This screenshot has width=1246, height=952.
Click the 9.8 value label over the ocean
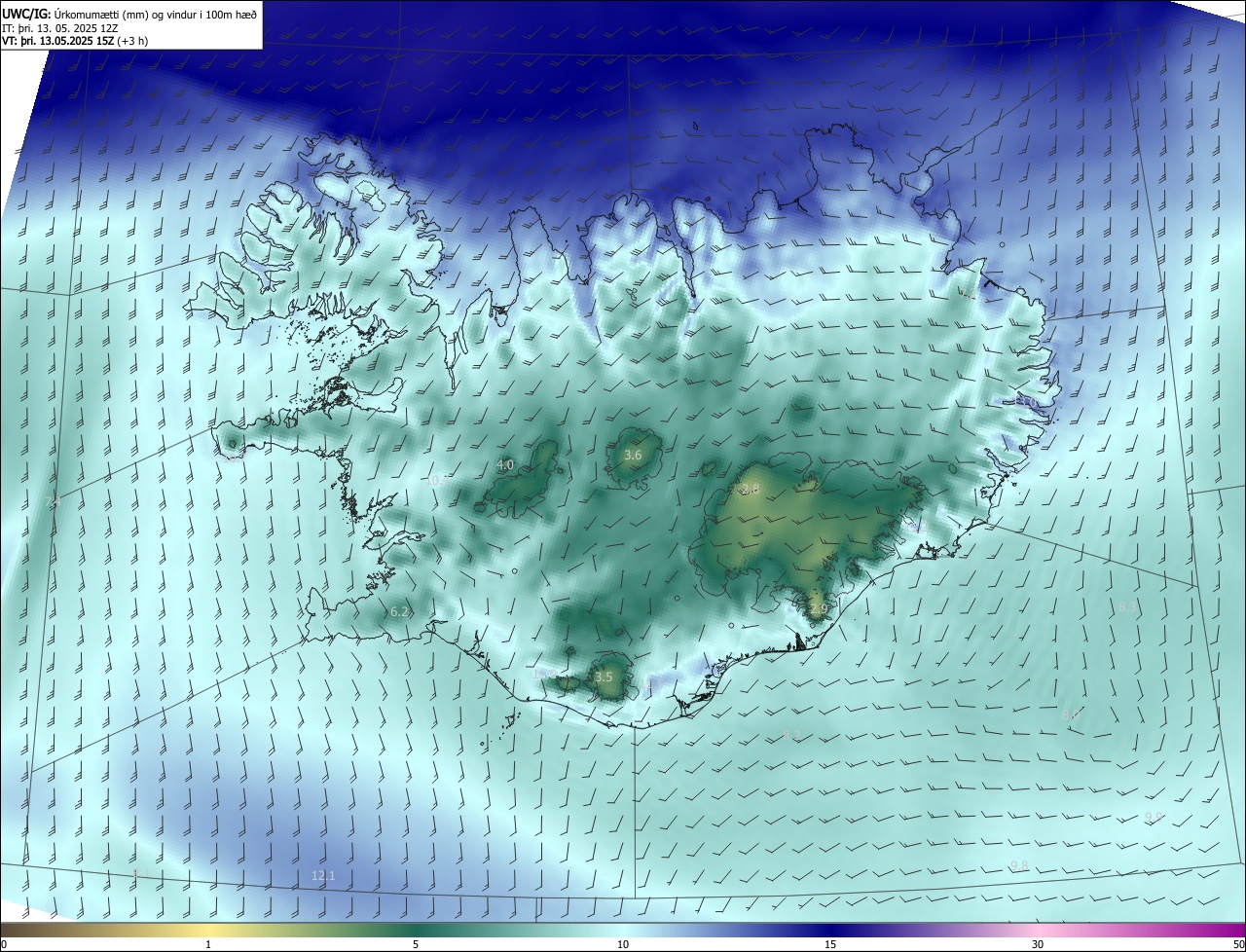tap(1019, 866)
